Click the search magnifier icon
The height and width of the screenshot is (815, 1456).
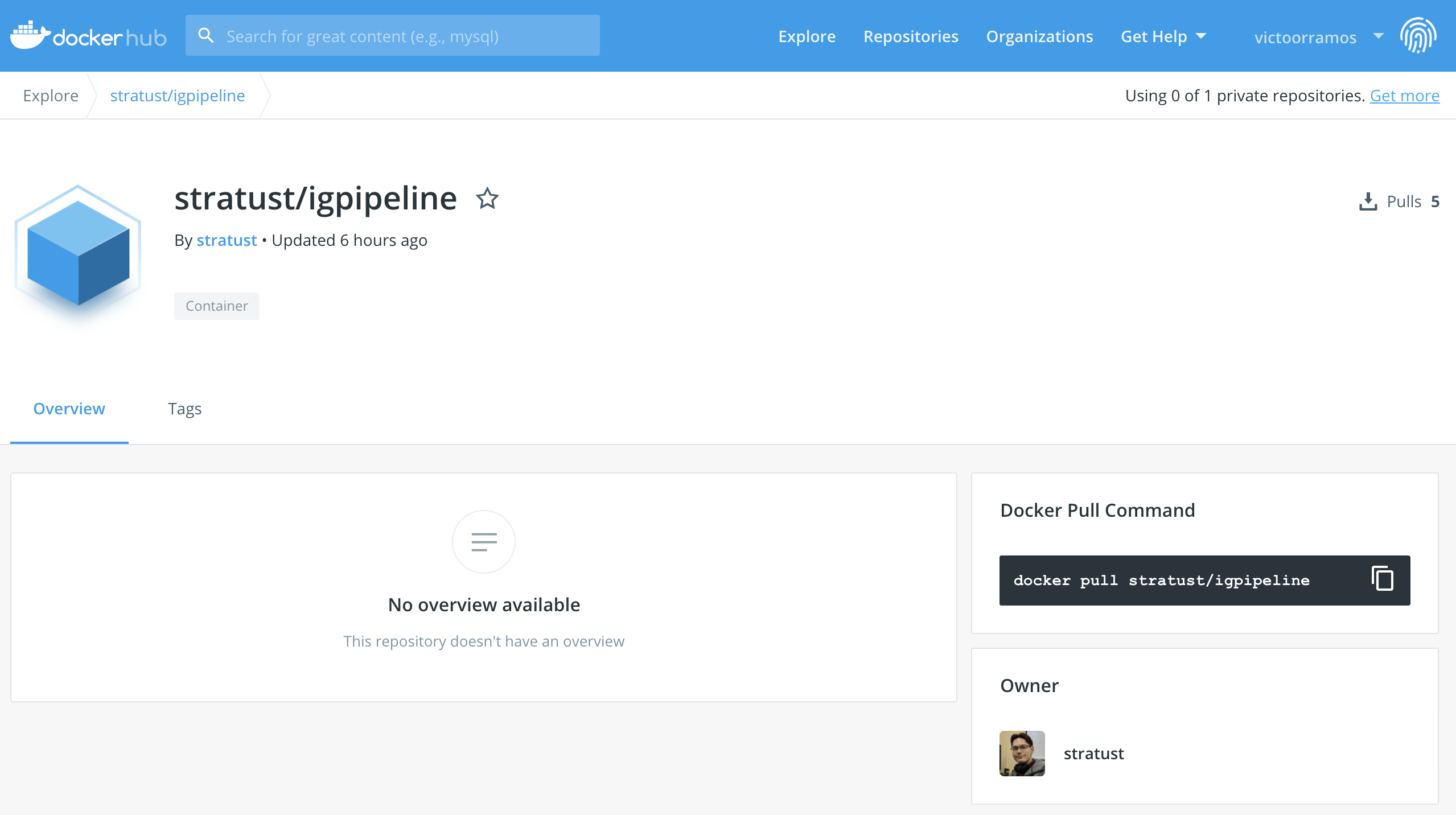click(x=205, y=36)
